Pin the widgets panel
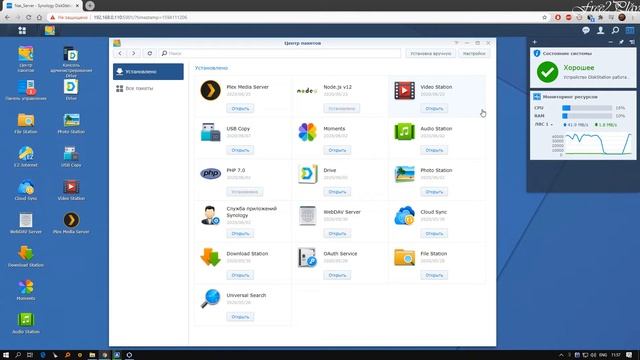Screen dimensions: 640x360 pos(621,42)
